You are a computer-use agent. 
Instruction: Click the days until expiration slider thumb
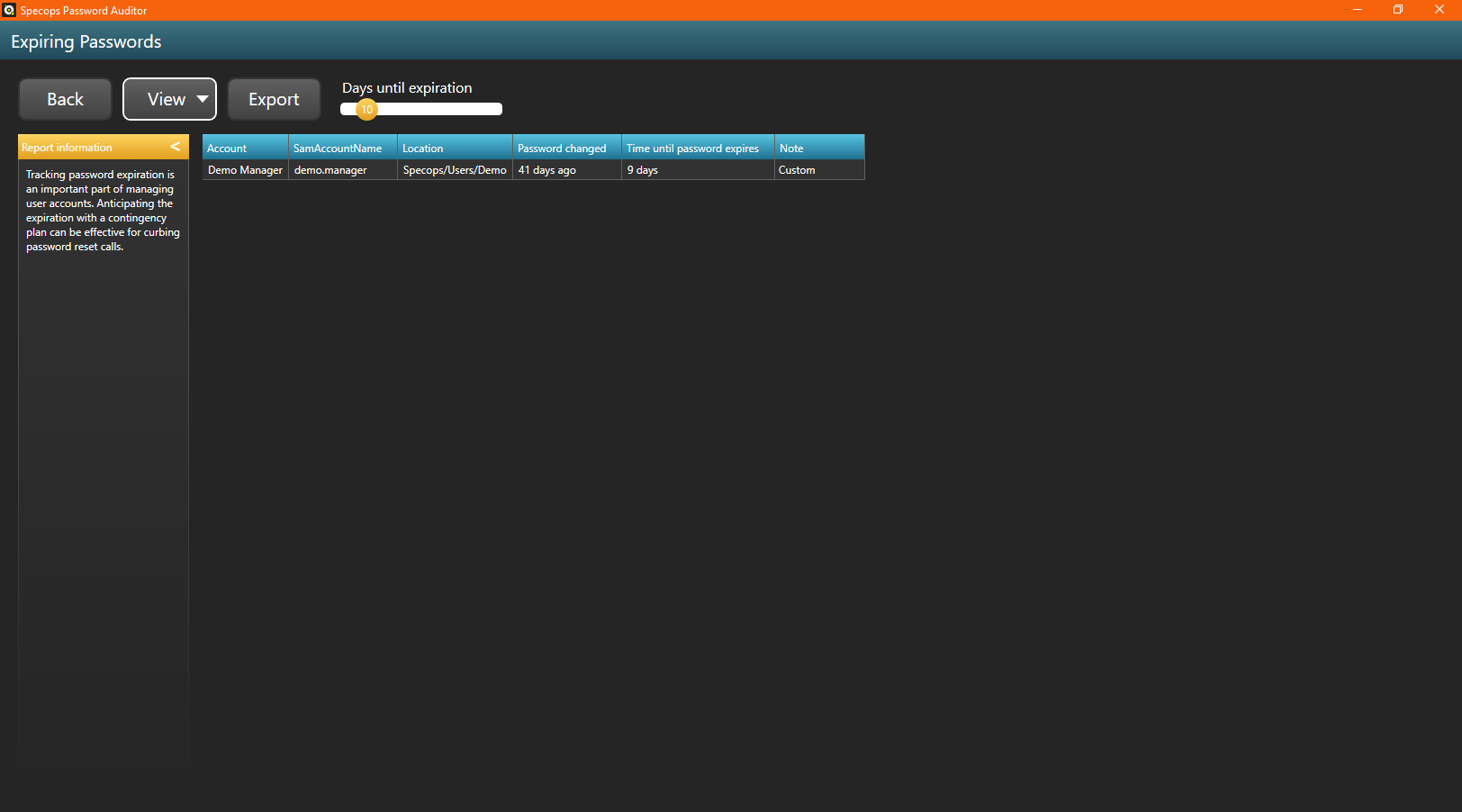pyautogui.click(x=366, y=109)
